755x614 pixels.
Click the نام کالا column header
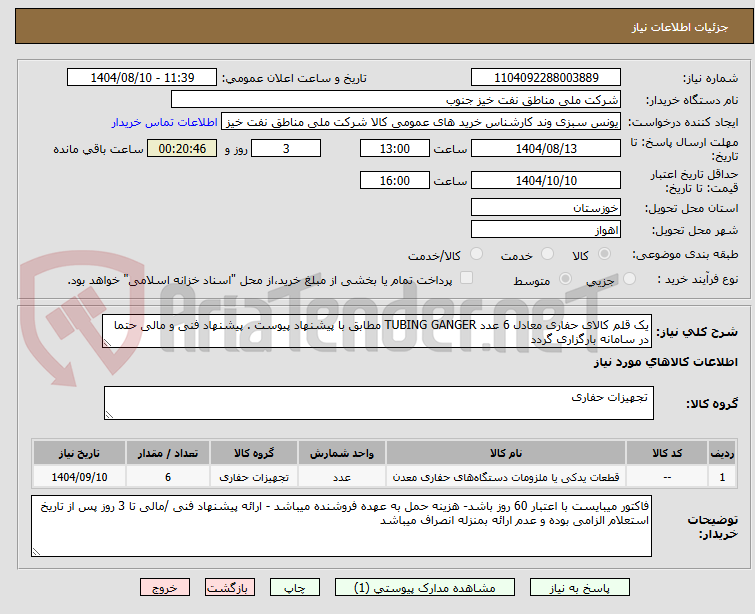(506, 453)
